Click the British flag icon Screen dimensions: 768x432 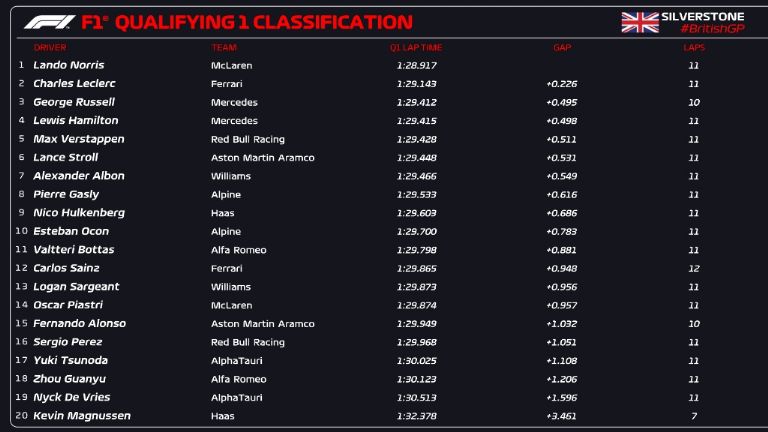point(638,22)
